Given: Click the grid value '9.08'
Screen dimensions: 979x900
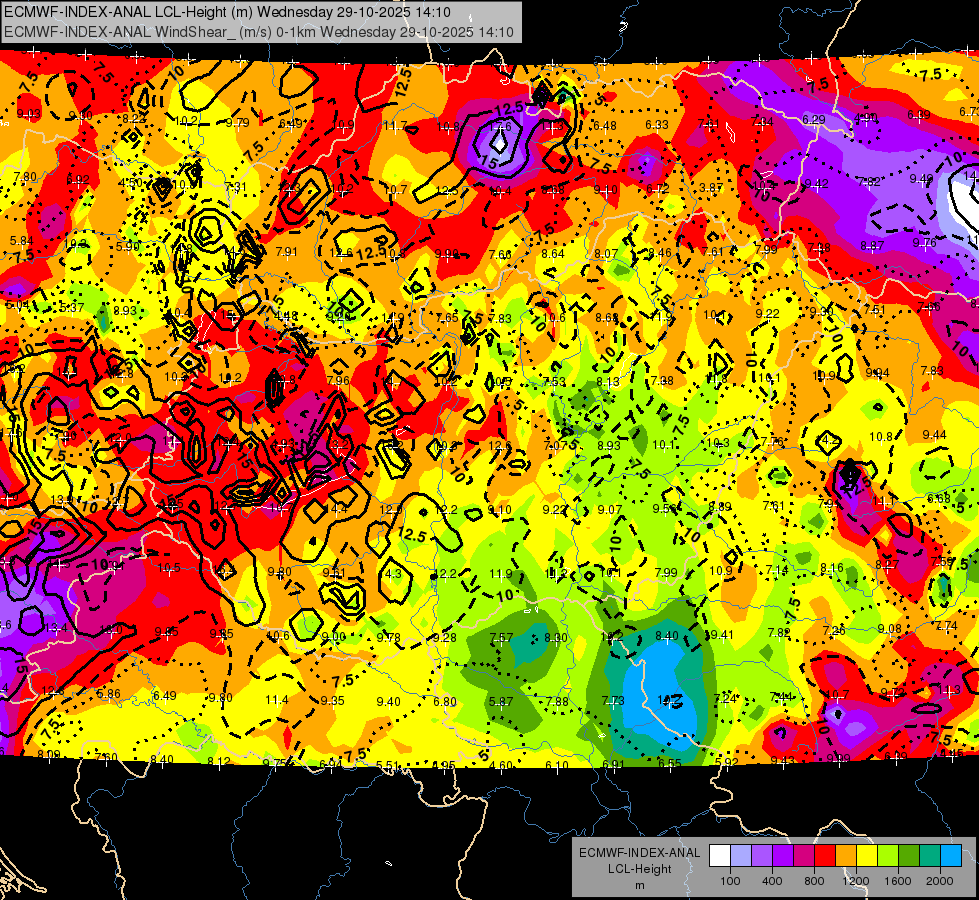Looking at the screenshot, I should pyautogui.click(x=889, y=628).
